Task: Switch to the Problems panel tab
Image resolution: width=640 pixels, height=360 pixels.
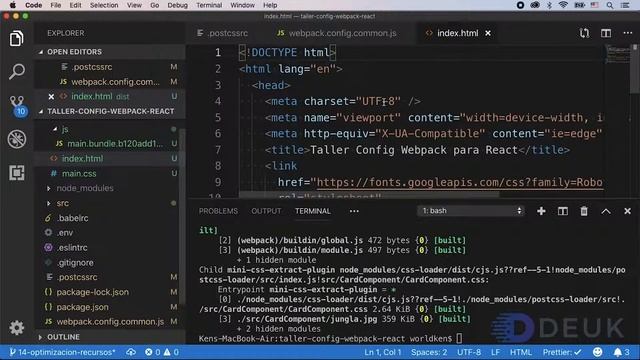Action: 218,211
